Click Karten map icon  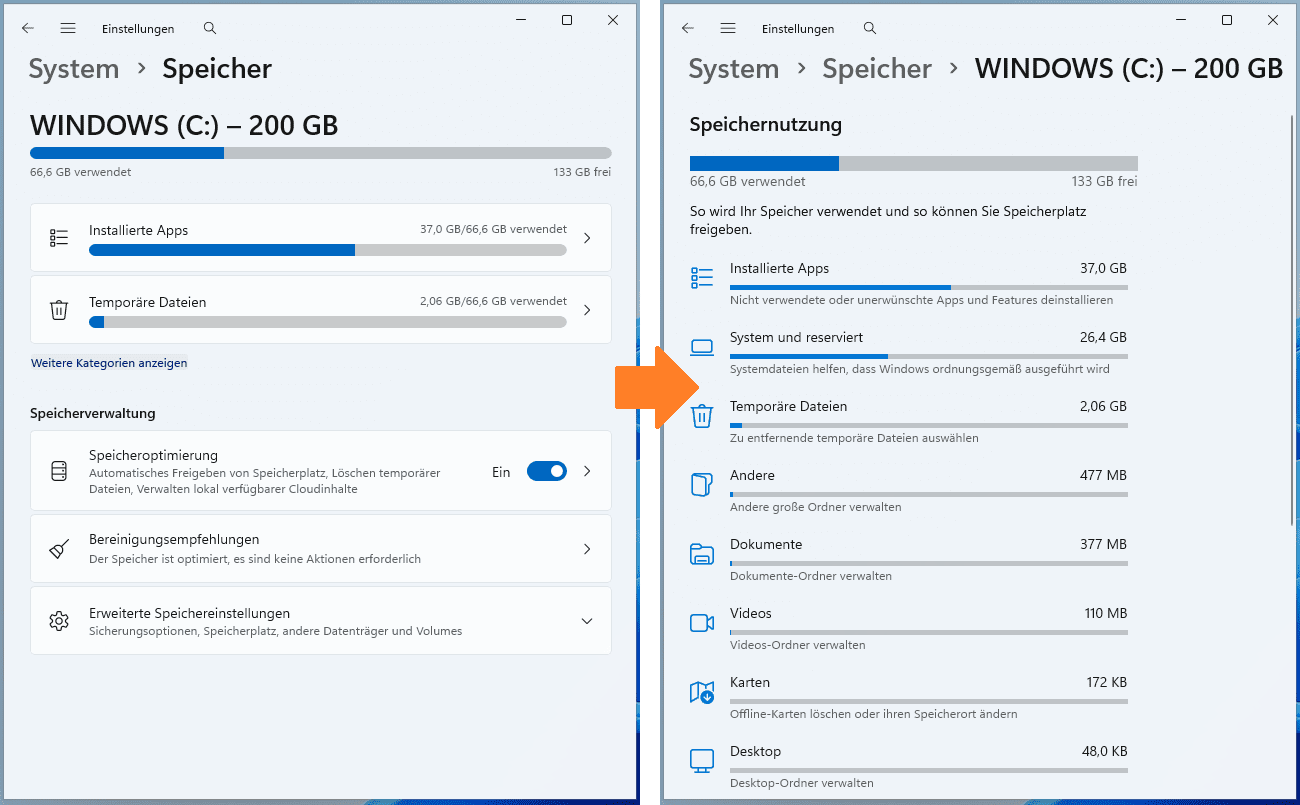[702, 692]
